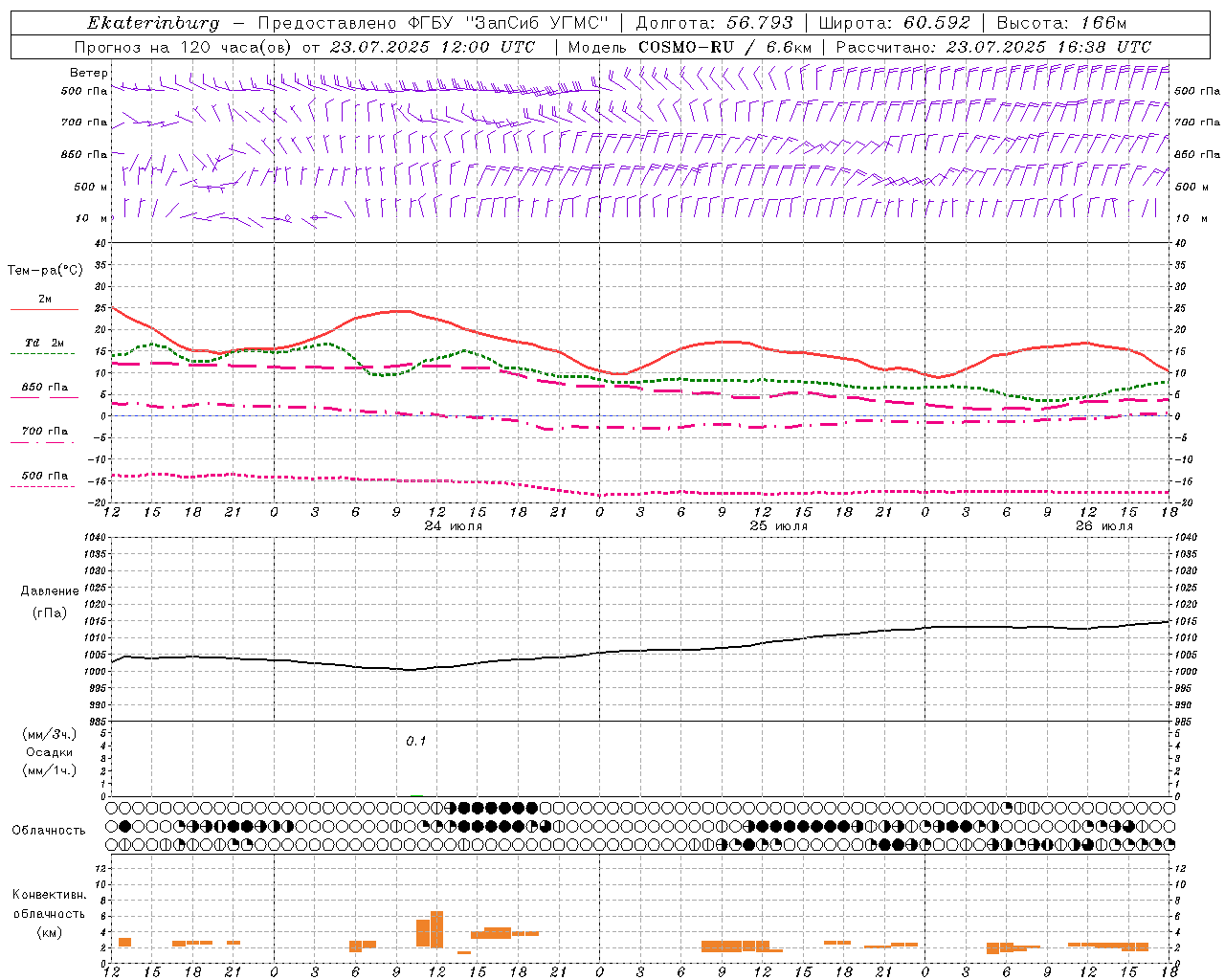This screenshot has height=980, width=1225.
Task: Click the 'Облачность' cloudiness row label
Action: click(x=49, y=831)
